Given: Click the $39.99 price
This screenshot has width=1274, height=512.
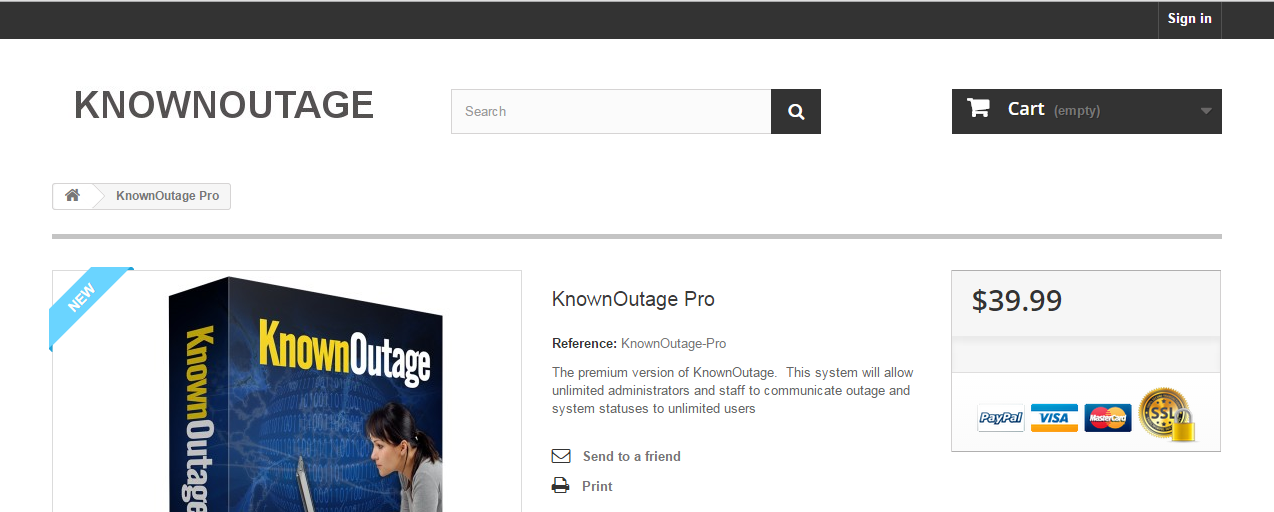Looking at the screenshot, I should 1017,300.
